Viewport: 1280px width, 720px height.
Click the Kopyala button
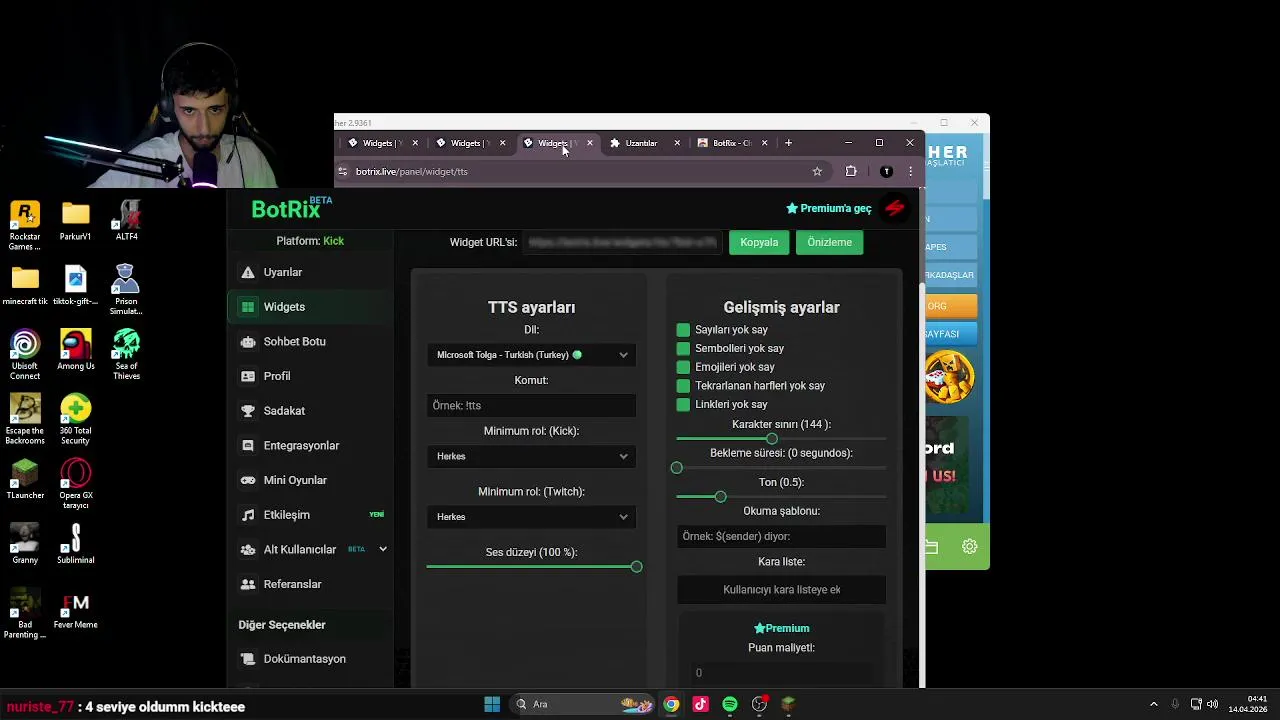coord(759,242)
